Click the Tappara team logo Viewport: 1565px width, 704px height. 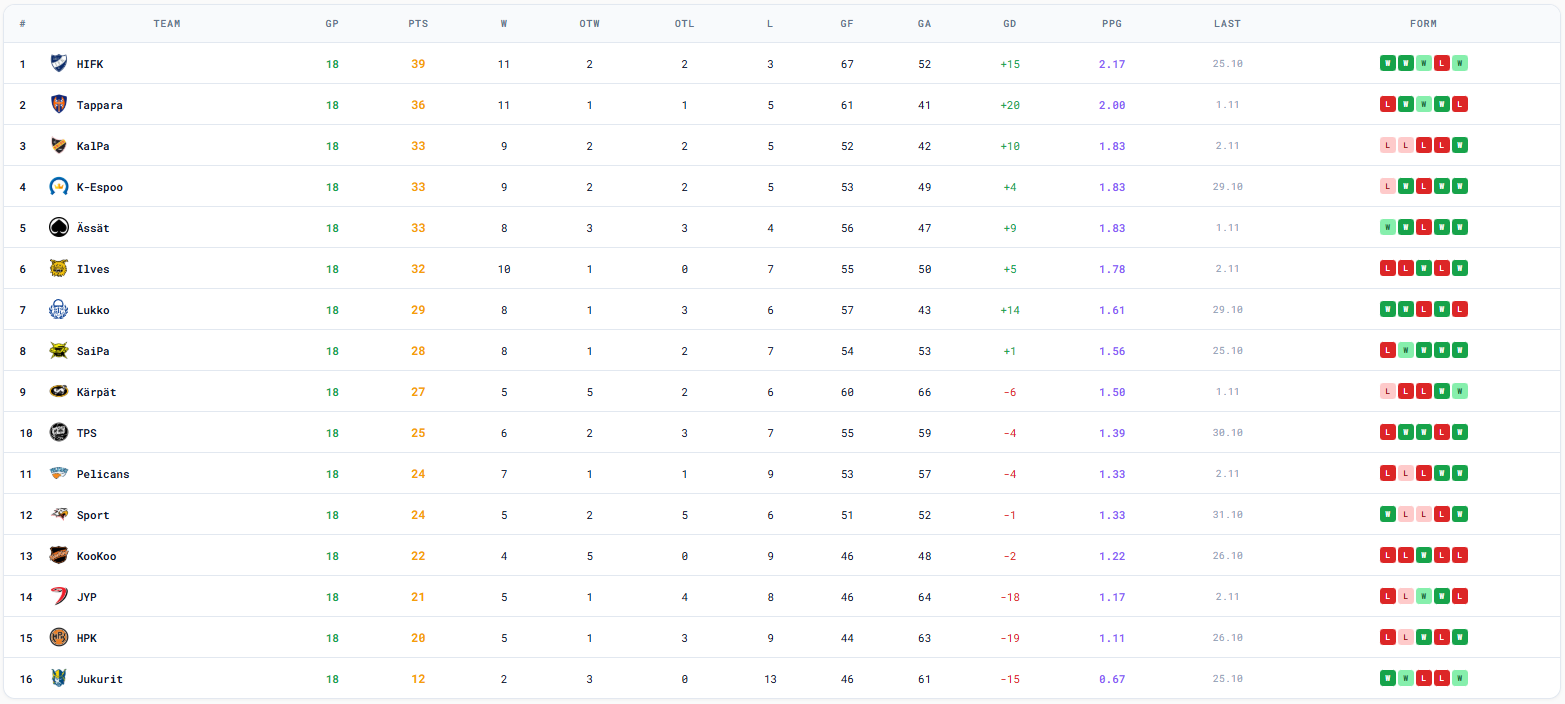click(x=58, y=105)
